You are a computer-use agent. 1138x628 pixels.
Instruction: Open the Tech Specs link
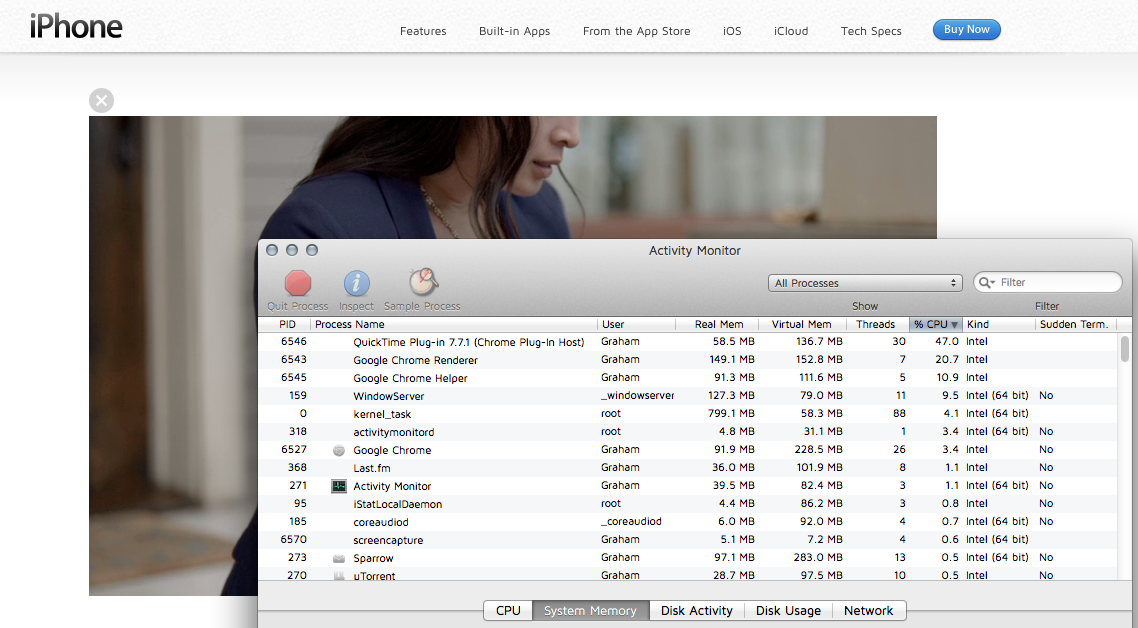pos(871,31)
